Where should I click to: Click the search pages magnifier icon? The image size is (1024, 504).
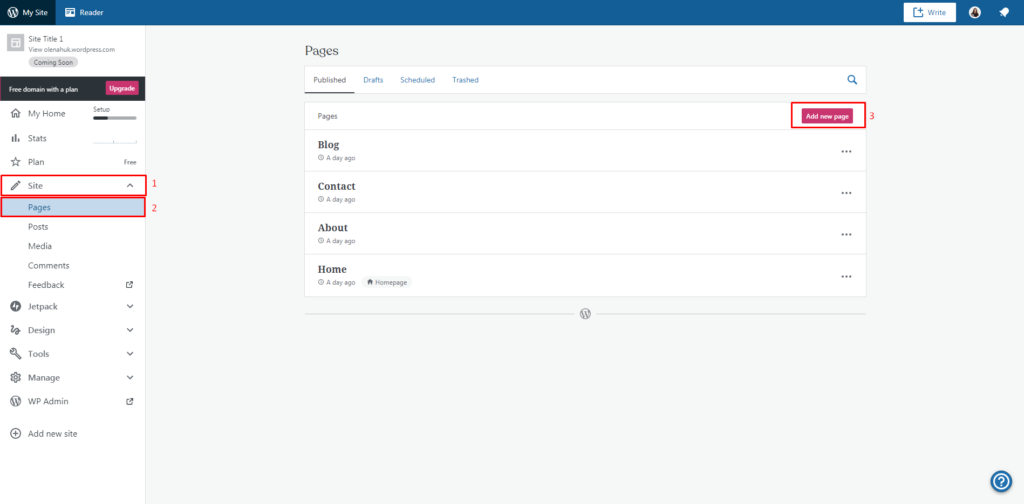852,80
